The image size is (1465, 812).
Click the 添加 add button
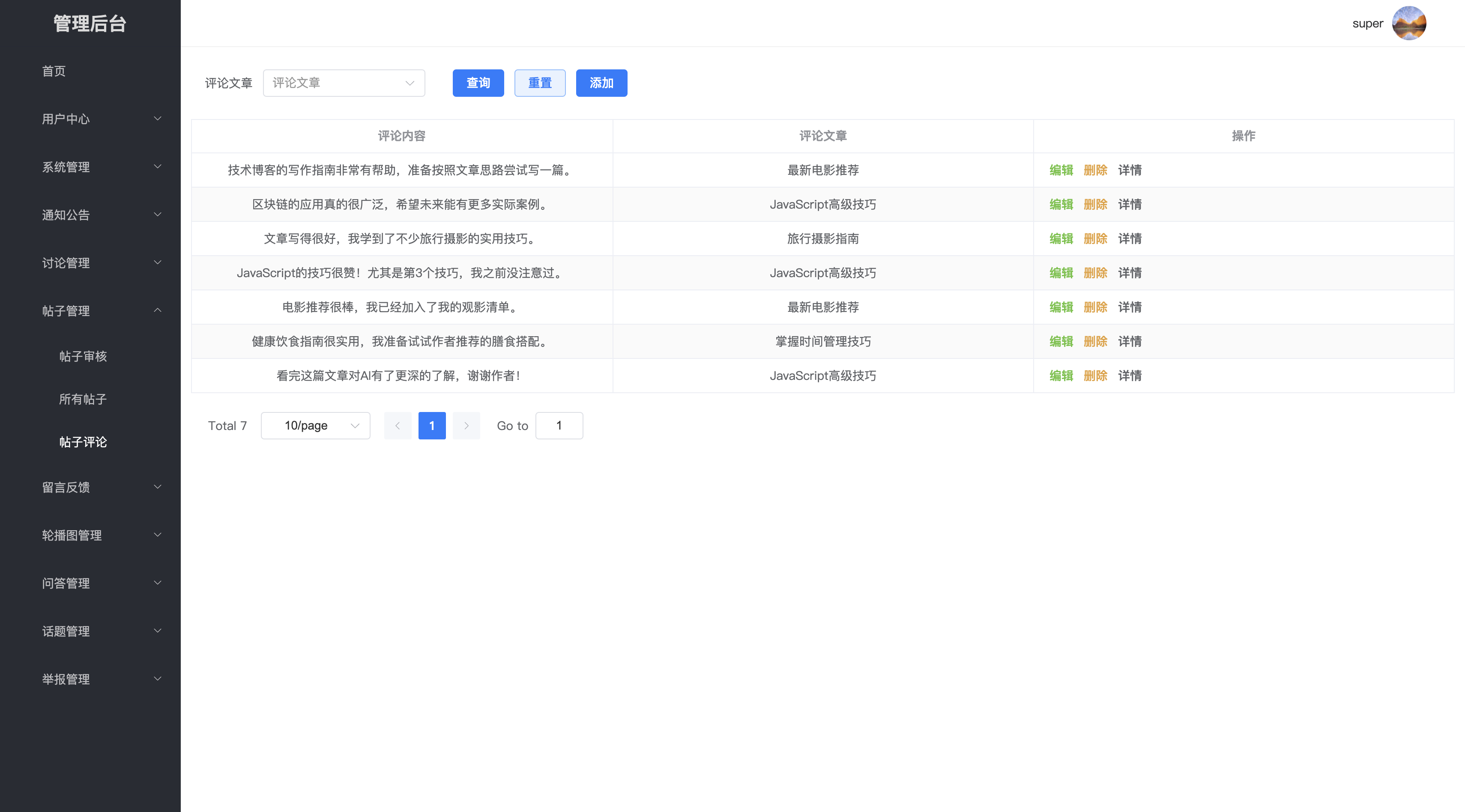[601, 83]
